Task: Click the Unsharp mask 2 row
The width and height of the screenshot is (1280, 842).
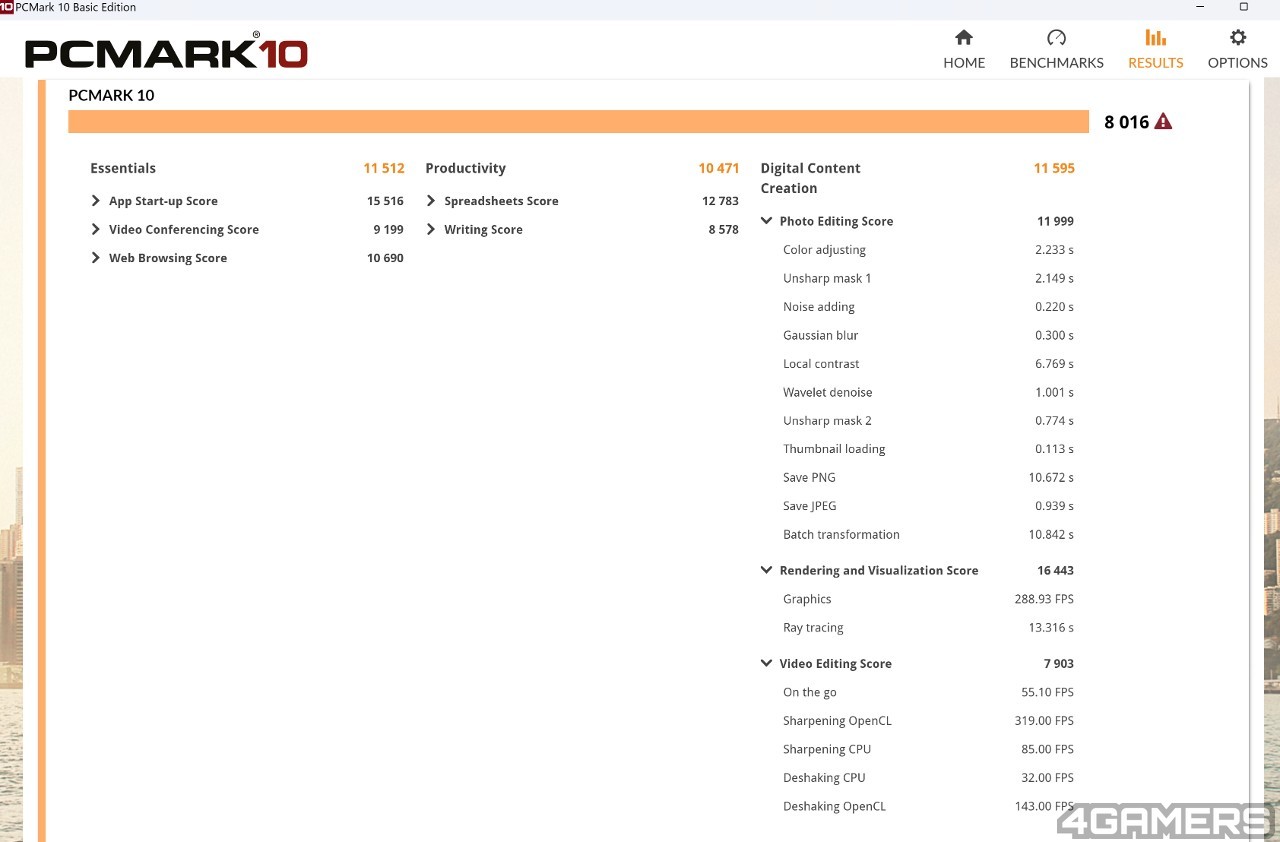Action: 928,421
